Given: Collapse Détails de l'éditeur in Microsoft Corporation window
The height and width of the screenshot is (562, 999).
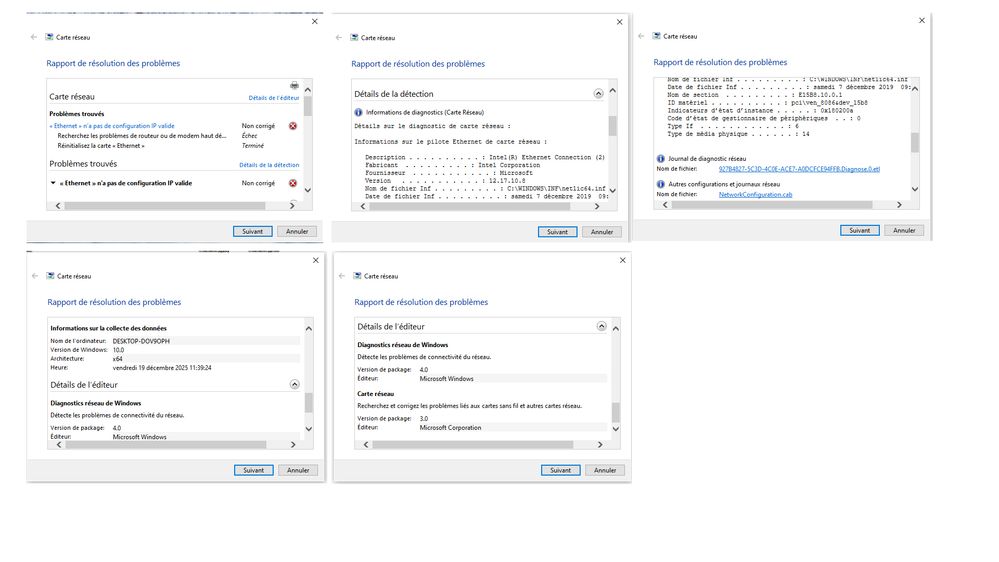Looking at the screenshot, I should [x=601, y=326].
